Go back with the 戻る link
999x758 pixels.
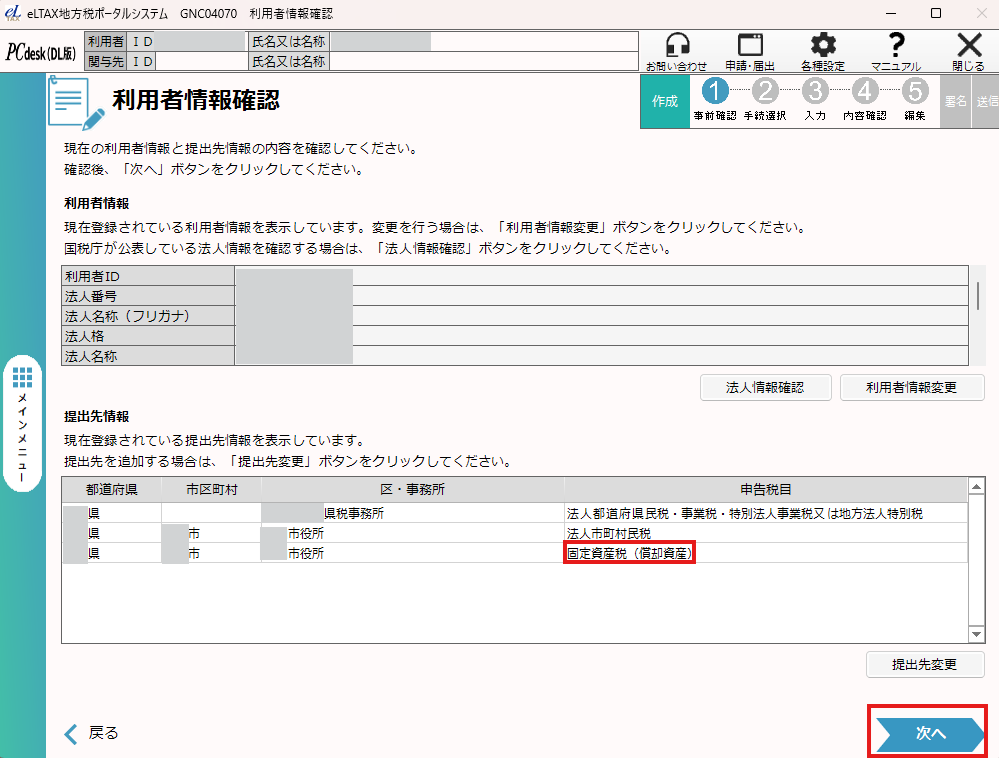92,733
